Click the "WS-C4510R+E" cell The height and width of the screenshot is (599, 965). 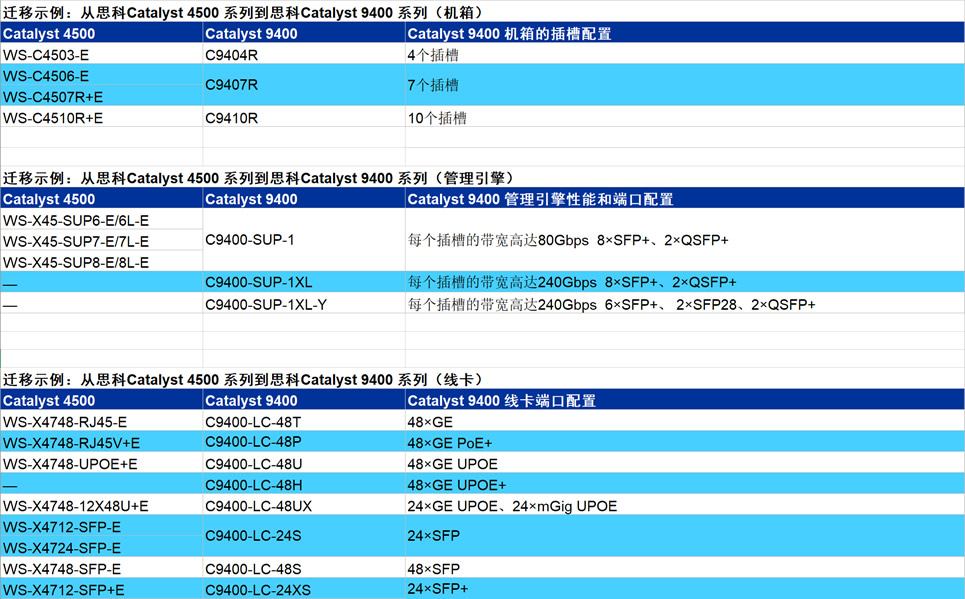tap(102, 117)
